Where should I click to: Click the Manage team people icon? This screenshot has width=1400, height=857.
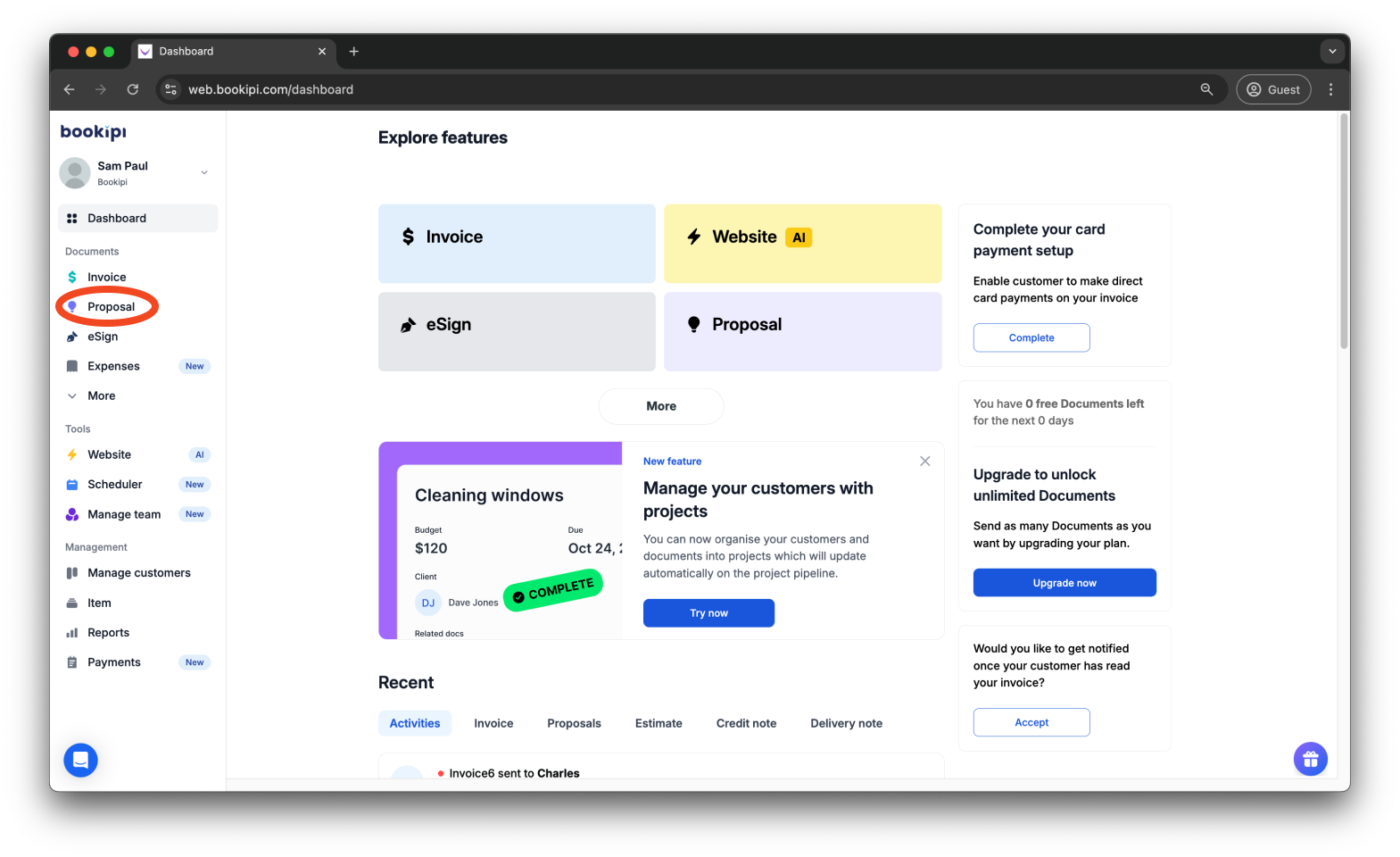coord(72,514)
